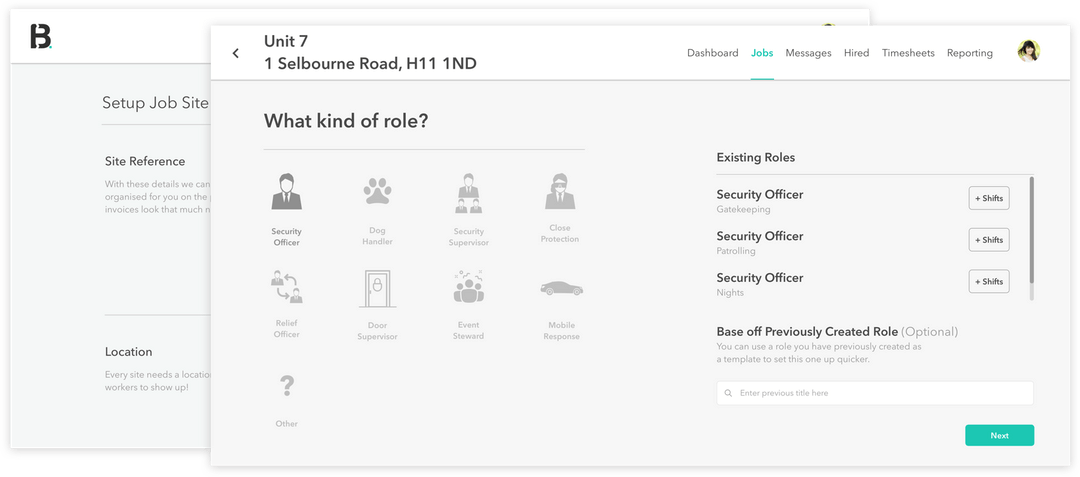
Task: Choose the Relief Officer role icon
Action: point(286,289)
